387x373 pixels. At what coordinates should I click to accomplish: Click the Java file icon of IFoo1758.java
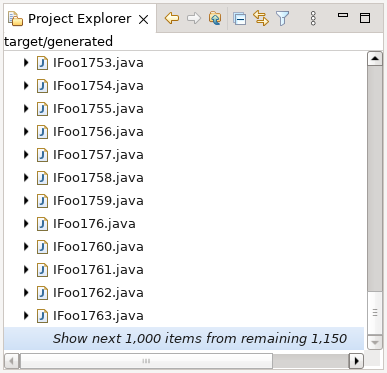pyautogui.click(x=42, y=178)
